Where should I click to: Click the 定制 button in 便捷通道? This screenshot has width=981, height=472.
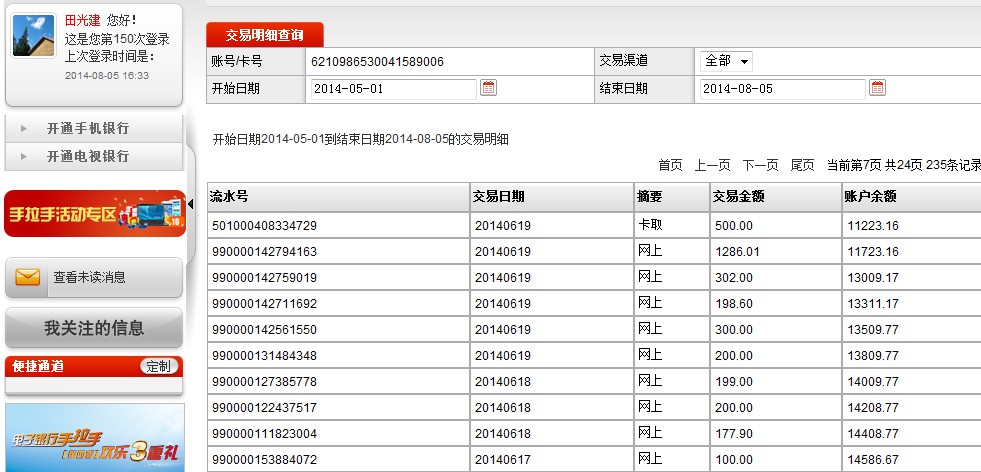(x=158, y=366)
